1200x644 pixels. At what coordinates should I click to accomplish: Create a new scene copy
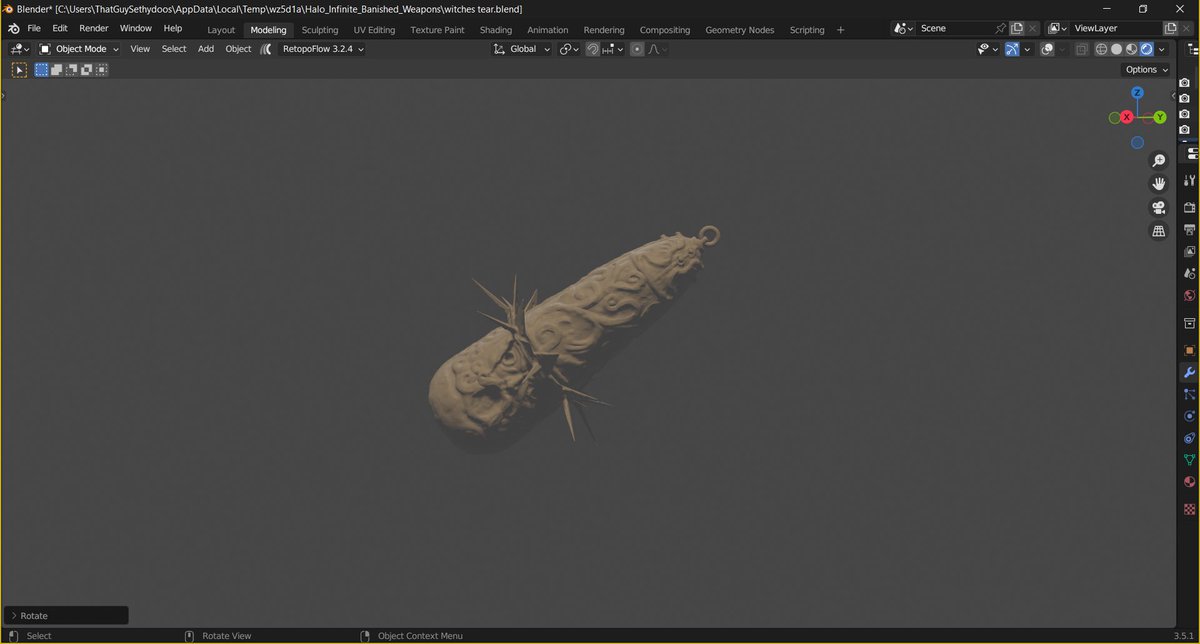[1017, 29]
